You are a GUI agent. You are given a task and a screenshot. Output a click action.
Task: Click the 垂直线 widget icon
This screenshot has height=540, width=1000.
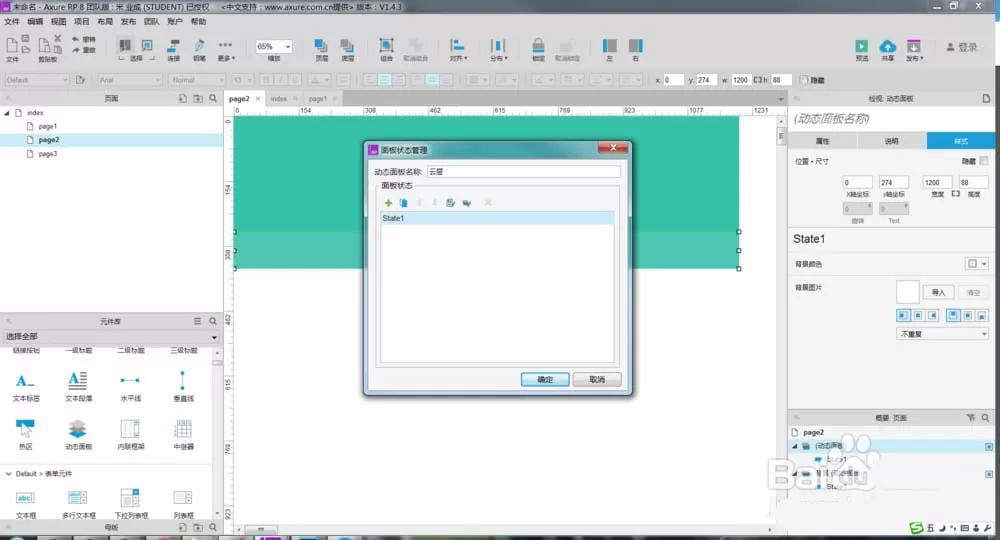click(x=183, y=381)
